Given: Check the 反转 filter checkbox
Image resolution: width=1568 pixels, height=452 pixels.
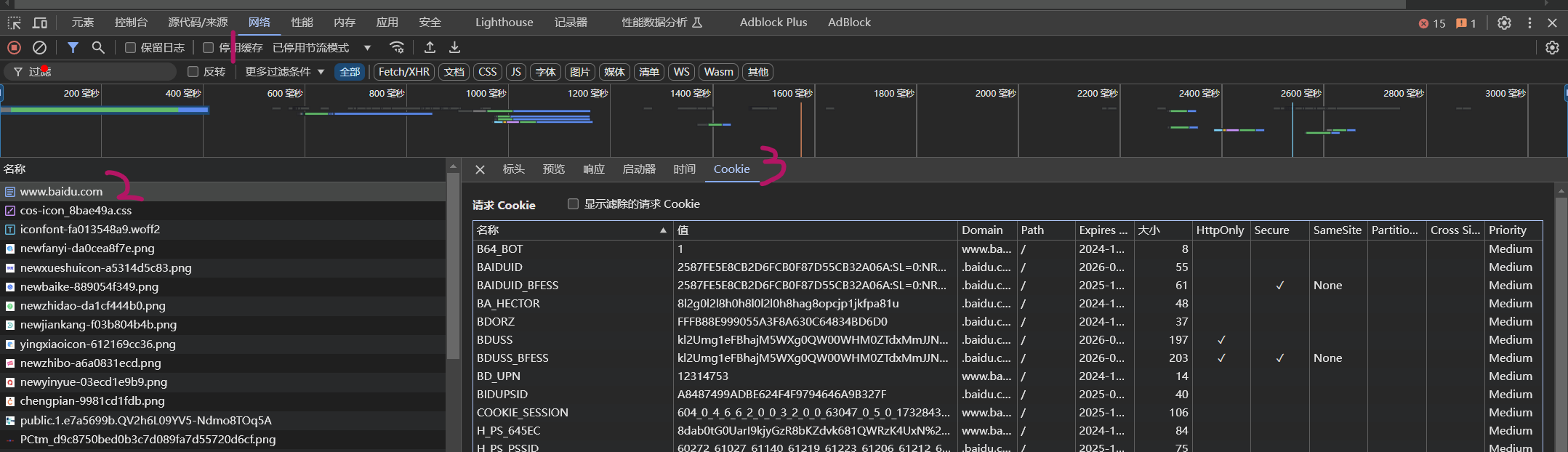Looking at the screenshot, I should pos(193,72).
